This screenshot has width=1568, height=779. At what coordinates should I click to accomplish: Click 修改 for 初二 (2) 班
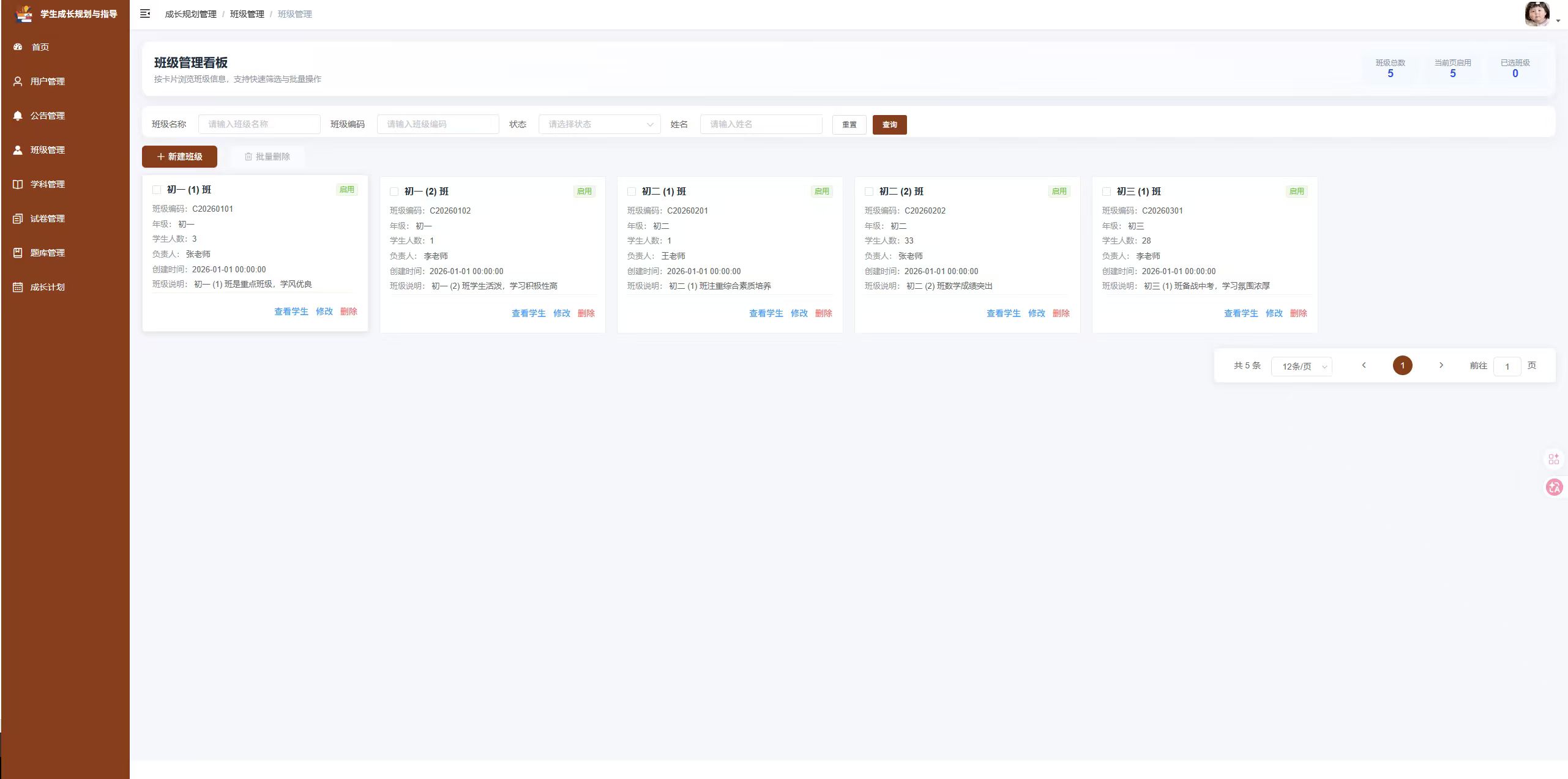coord(1037,313)
